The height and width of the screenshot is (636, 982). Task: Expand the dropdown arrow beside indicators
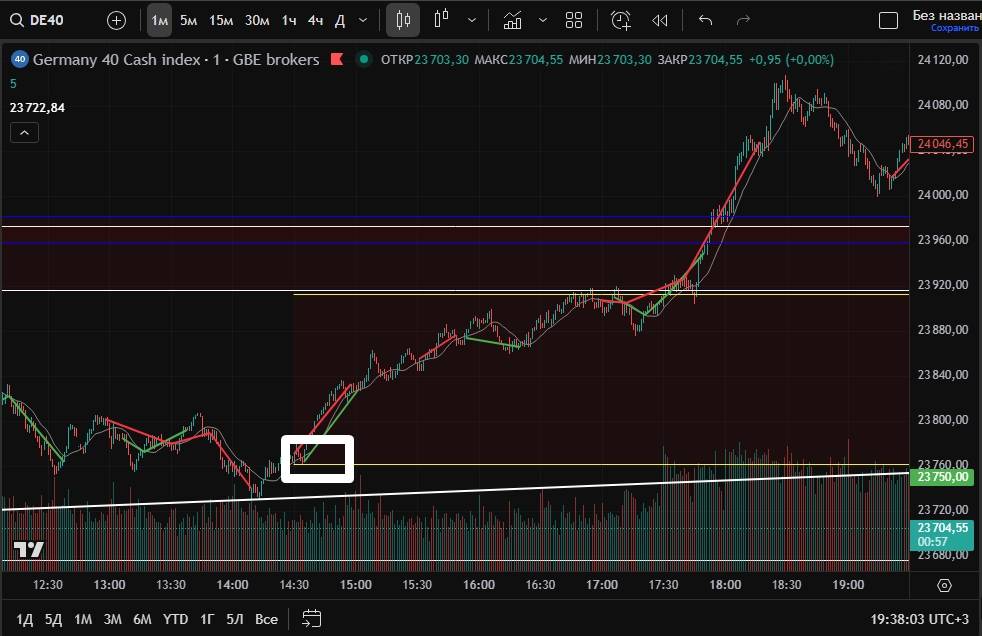click(543, 20)
